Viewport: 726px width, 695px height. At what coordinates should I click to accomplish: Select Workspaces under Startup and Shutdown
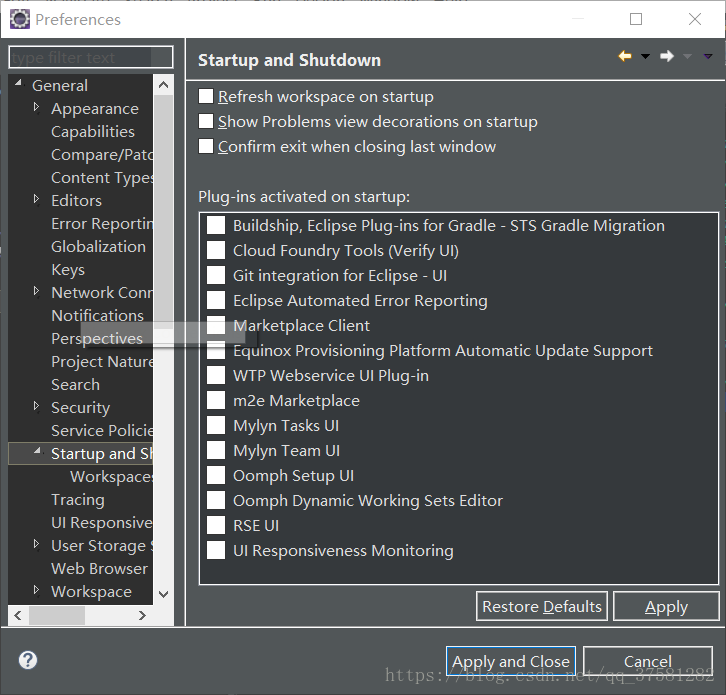pos(111,476)
